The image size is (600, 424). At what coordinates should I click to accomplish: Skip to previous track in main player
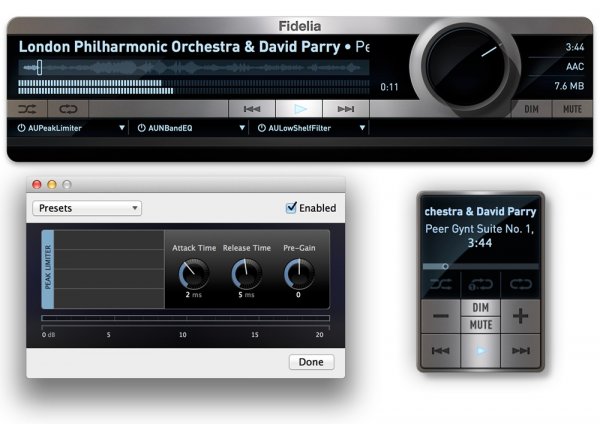(x=252, y=109)
